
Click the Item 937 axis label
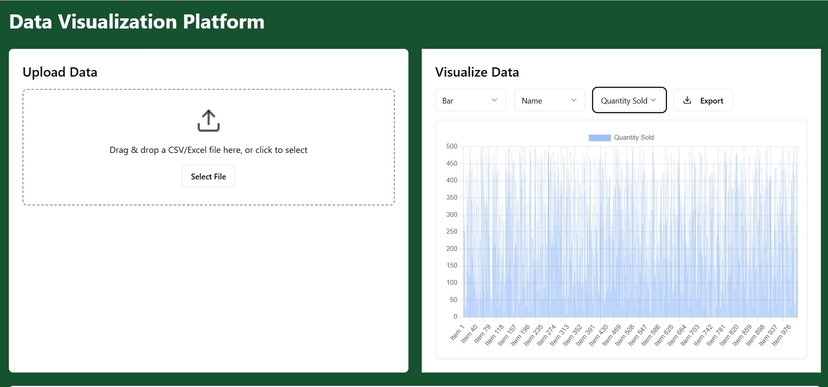pos(767,334)
